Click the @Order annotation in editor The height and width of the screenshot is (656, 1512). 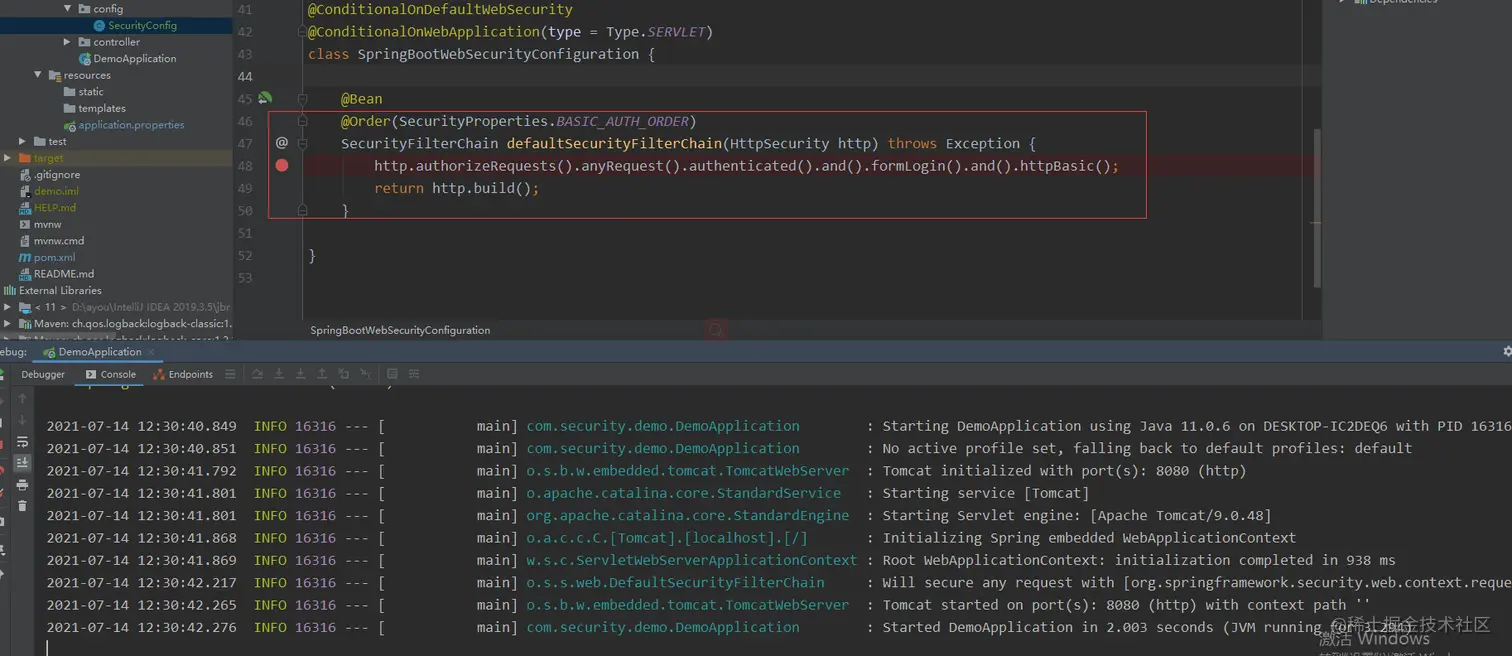(x=366, y=121)
